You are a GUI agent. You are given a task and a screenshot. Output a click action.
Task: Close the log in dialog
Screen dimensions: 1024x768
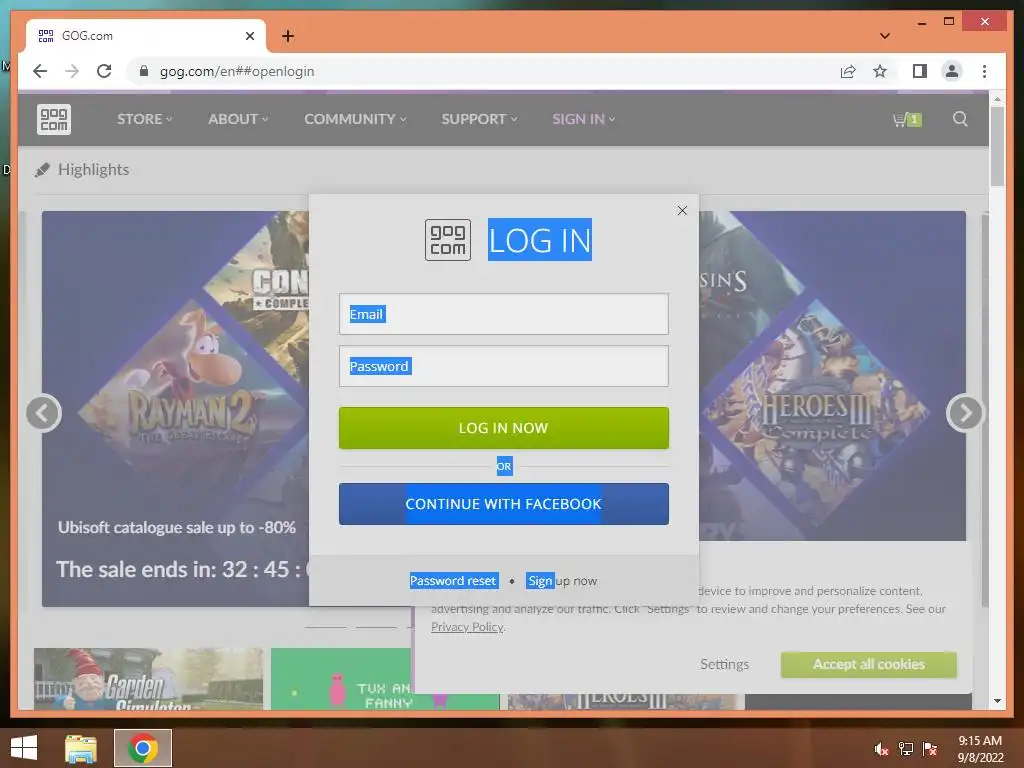click(x=682, y=210)
